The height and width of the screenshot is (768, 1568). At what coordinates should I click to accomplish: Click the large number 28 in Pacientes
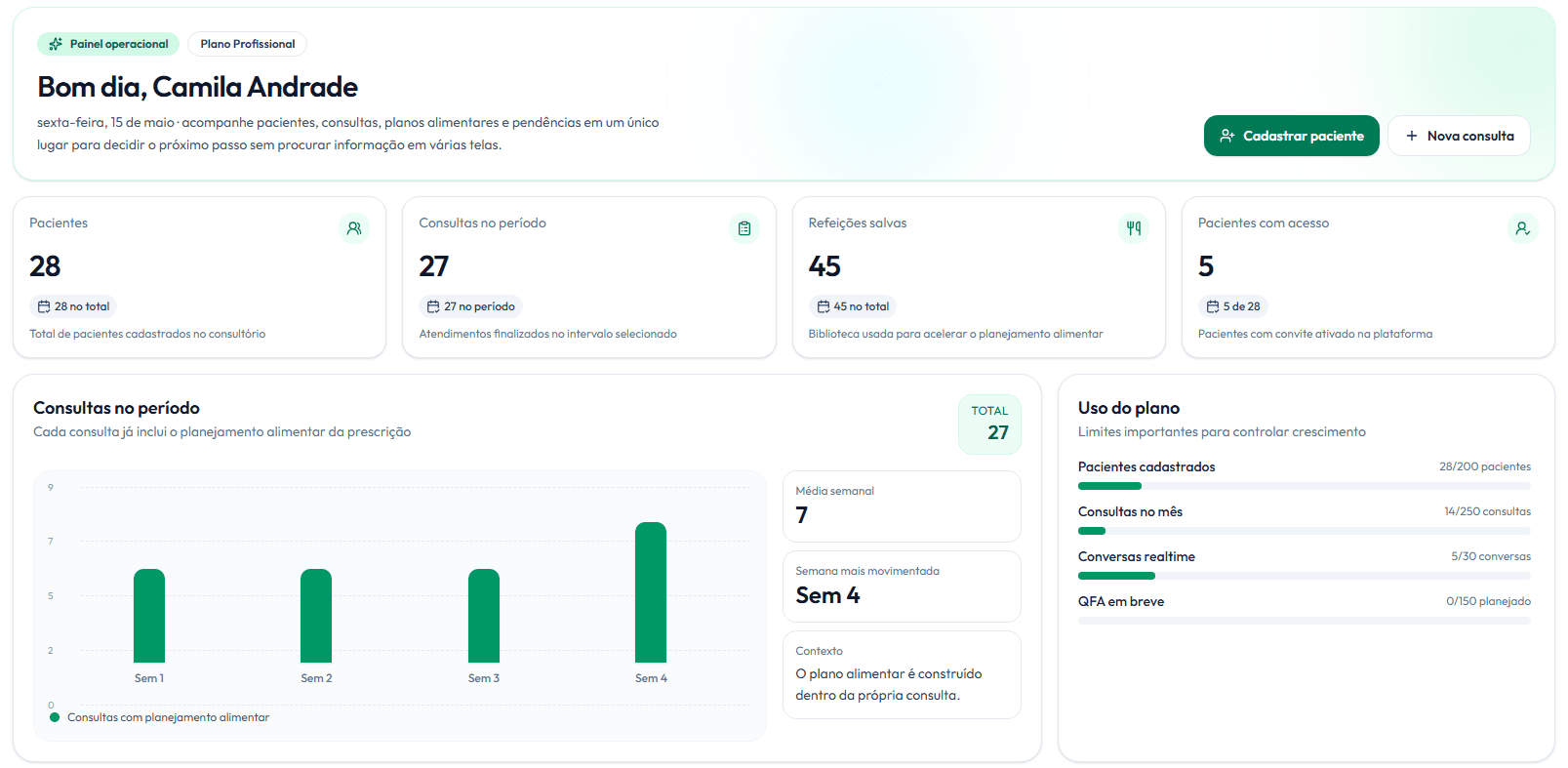(45, 266)
